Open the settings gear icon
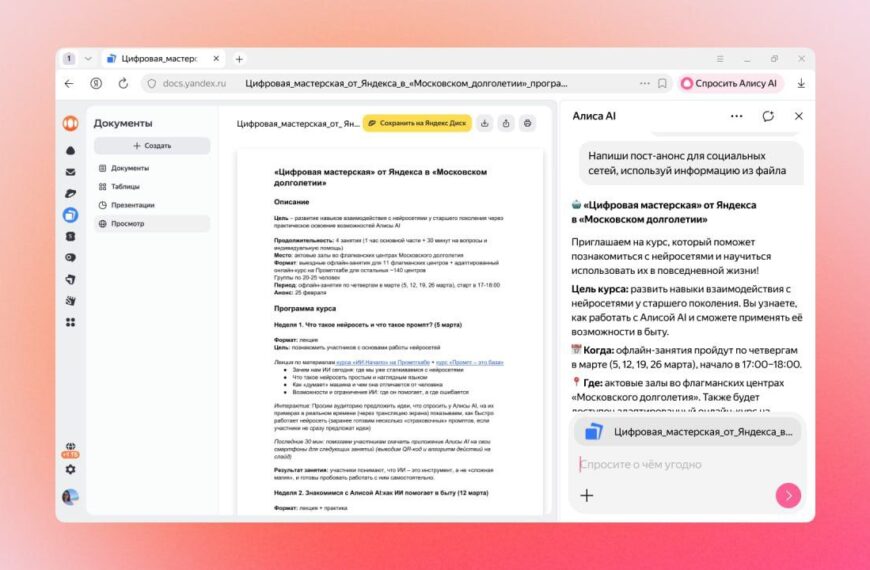Image resolution: width=870 pixels, height=570 pixels. [x=70, y=470]
